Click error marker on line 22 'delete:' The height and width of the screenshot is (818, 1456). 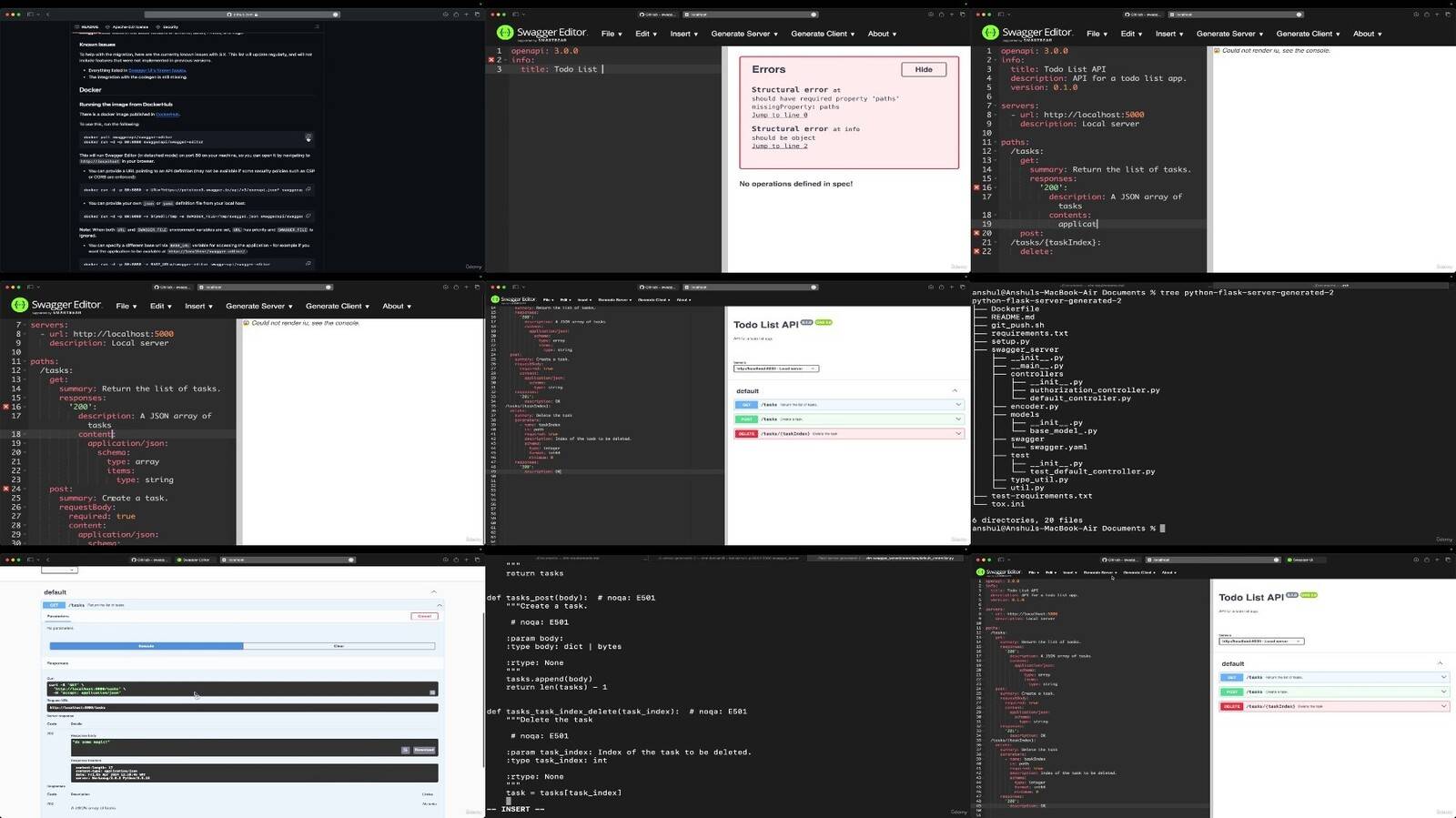[976, 251]
